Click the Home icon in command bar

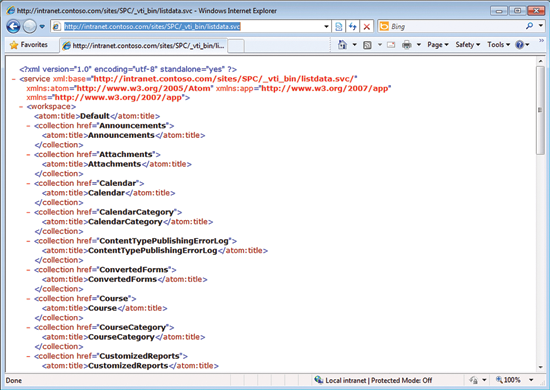tap(342, 45)
